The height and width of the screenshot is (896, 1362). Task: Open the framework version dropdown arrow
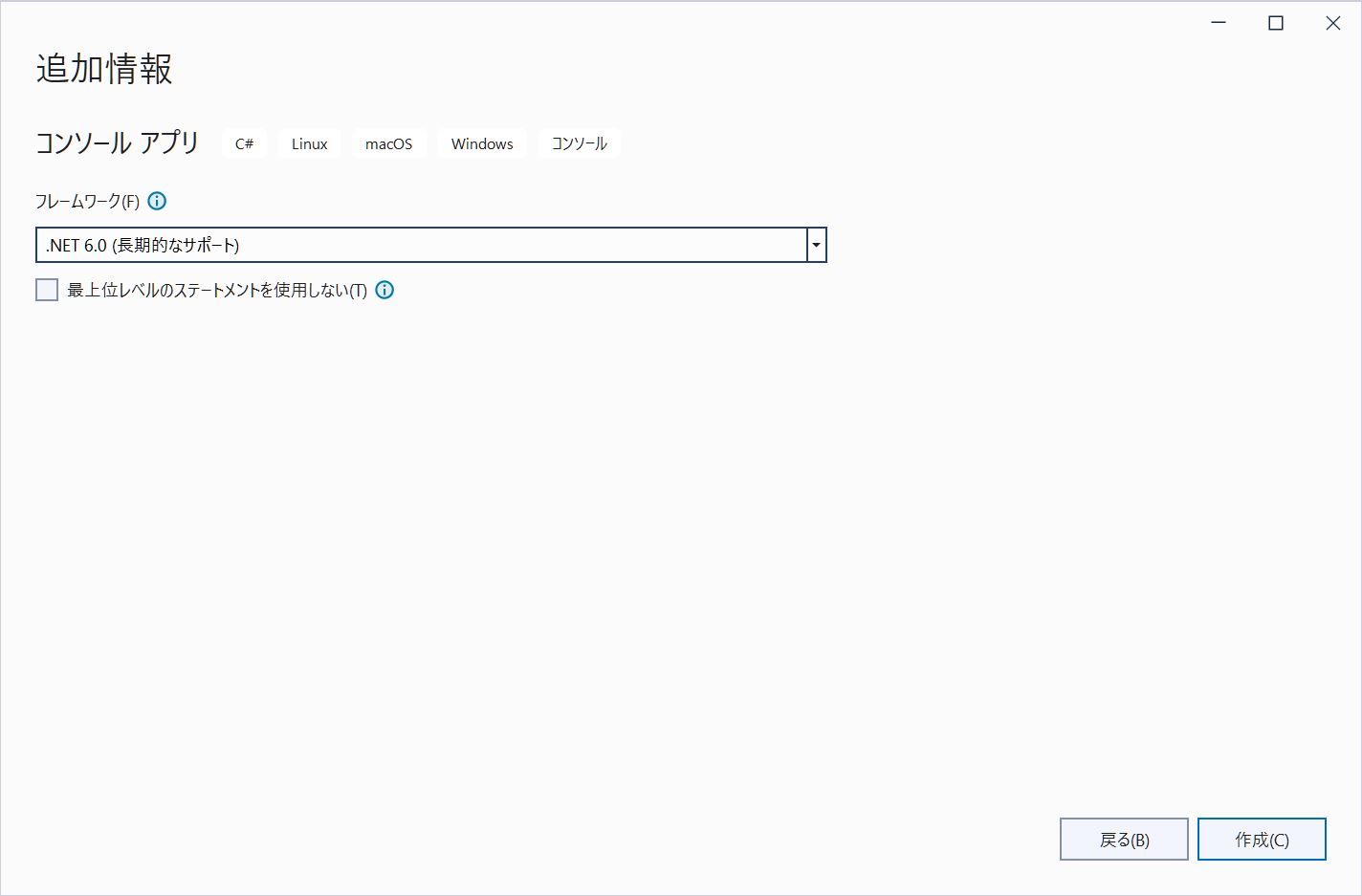click(815, 245)
